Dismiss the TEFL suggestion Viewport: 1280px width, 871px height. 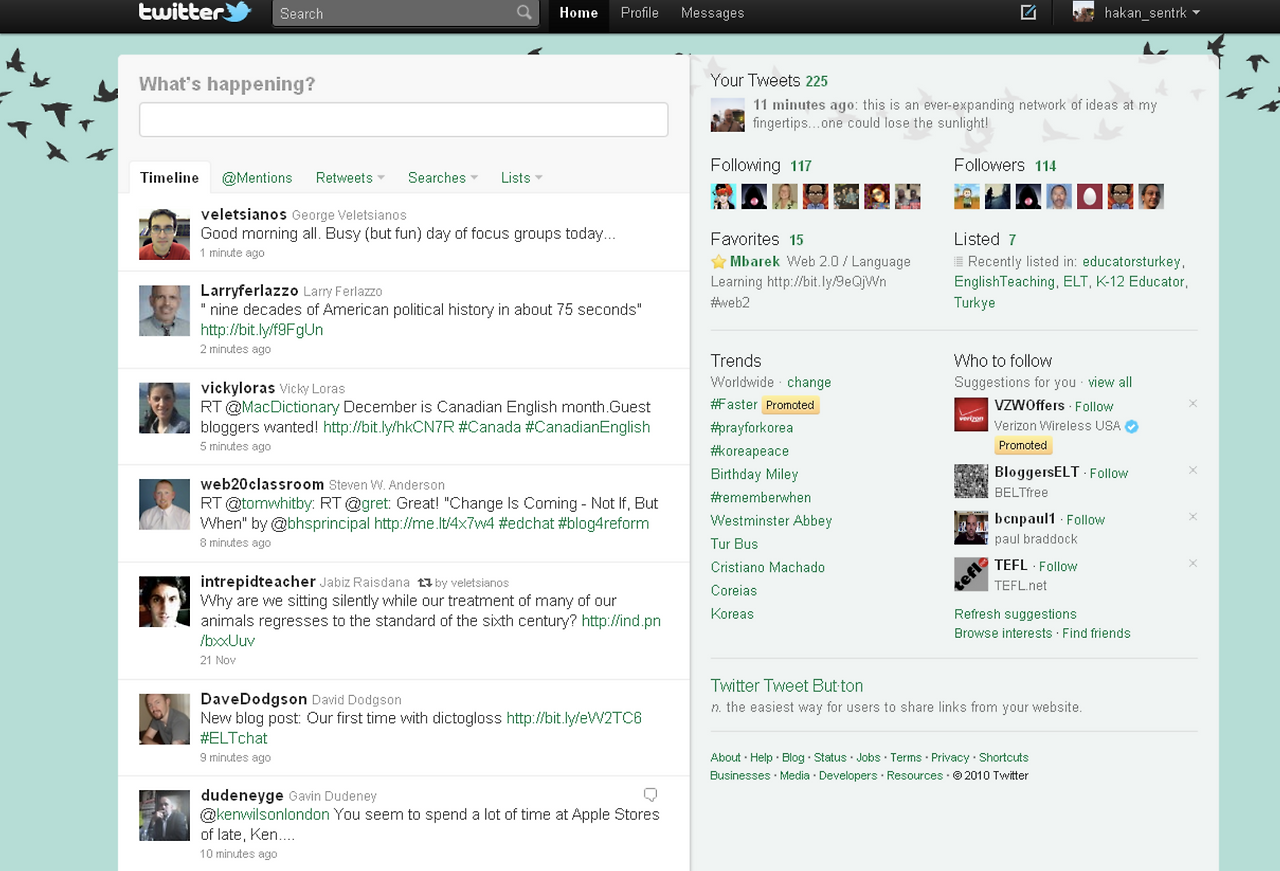(x=1192, y=563)
